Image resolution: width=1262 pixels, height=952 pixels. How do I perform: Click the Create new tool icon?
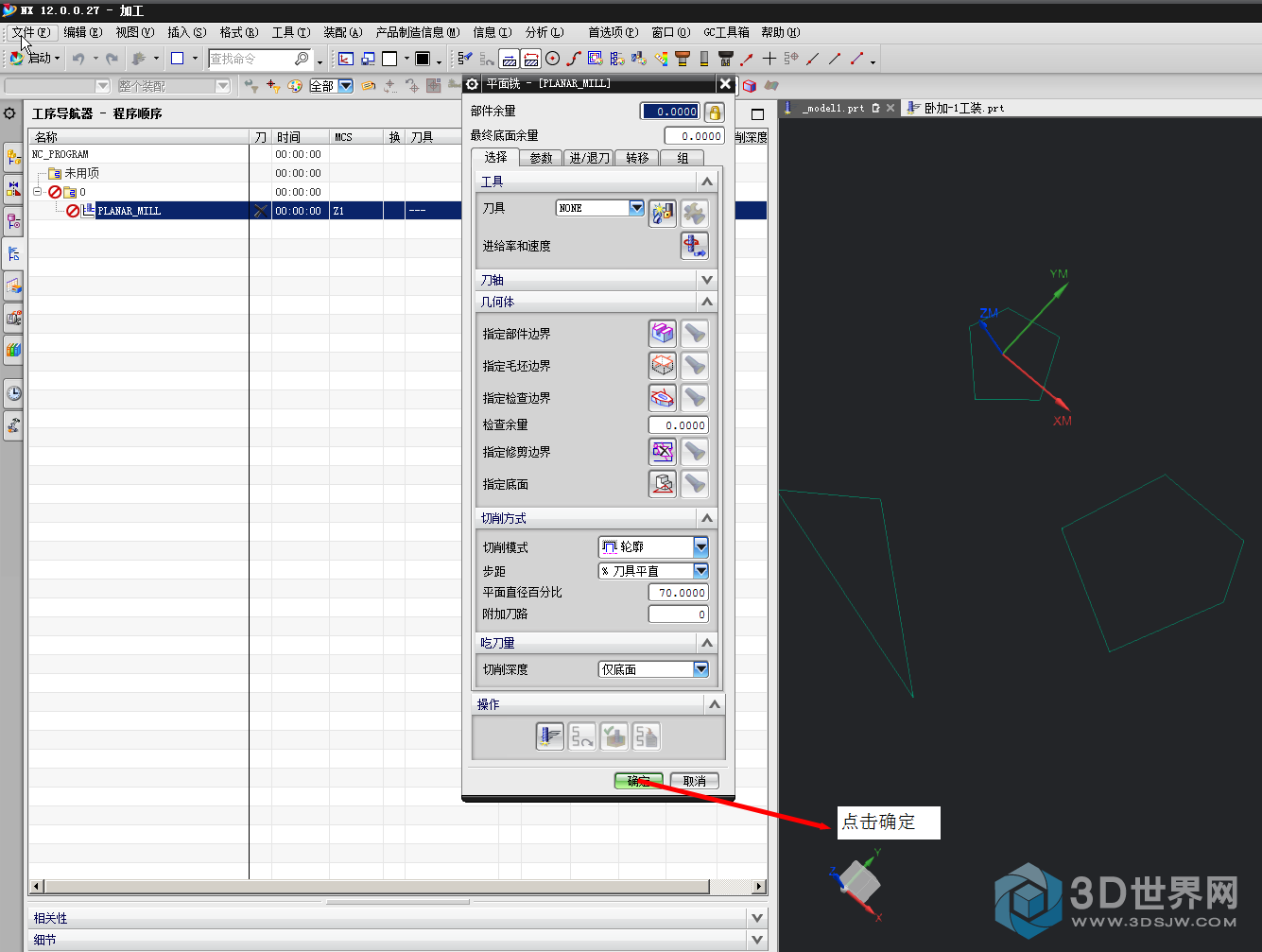[x=662, y=213]
